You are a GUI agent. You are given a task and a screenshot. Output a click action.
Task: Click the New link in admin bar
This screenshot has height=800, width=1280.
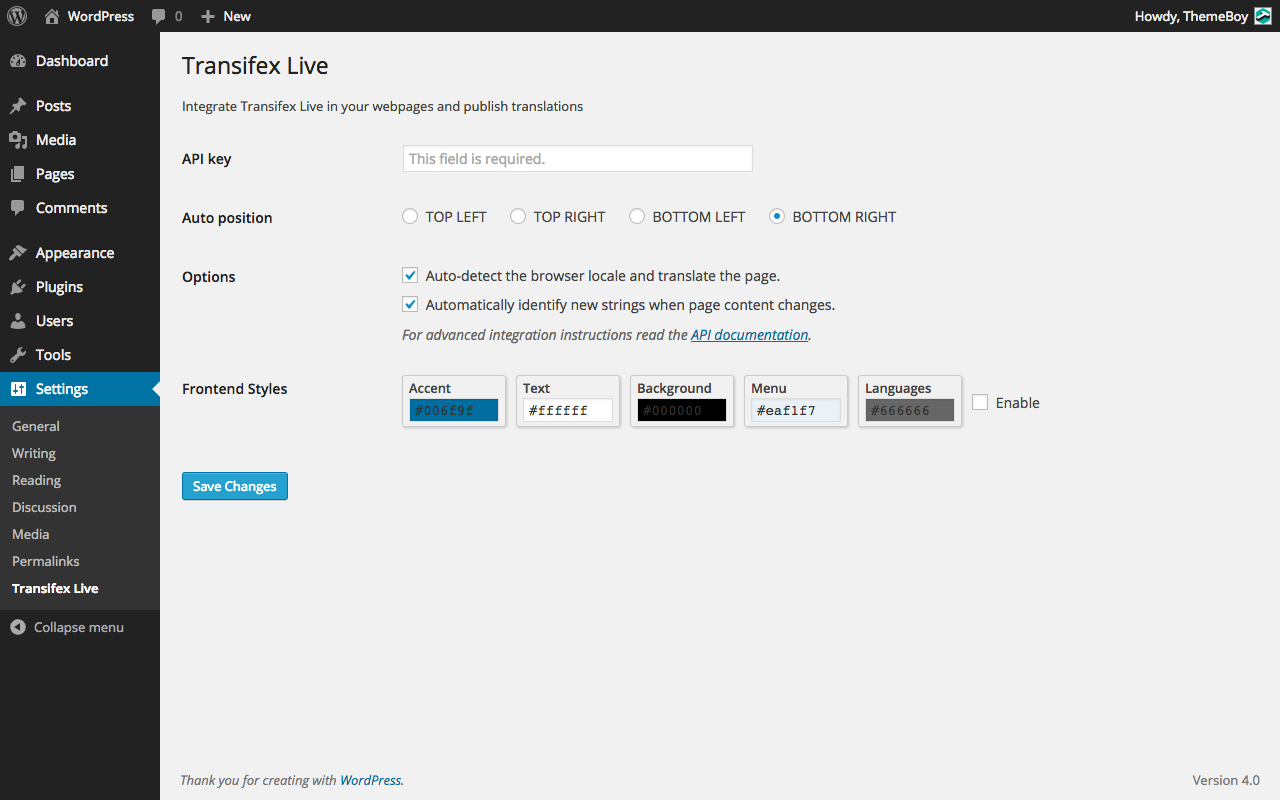226,16
